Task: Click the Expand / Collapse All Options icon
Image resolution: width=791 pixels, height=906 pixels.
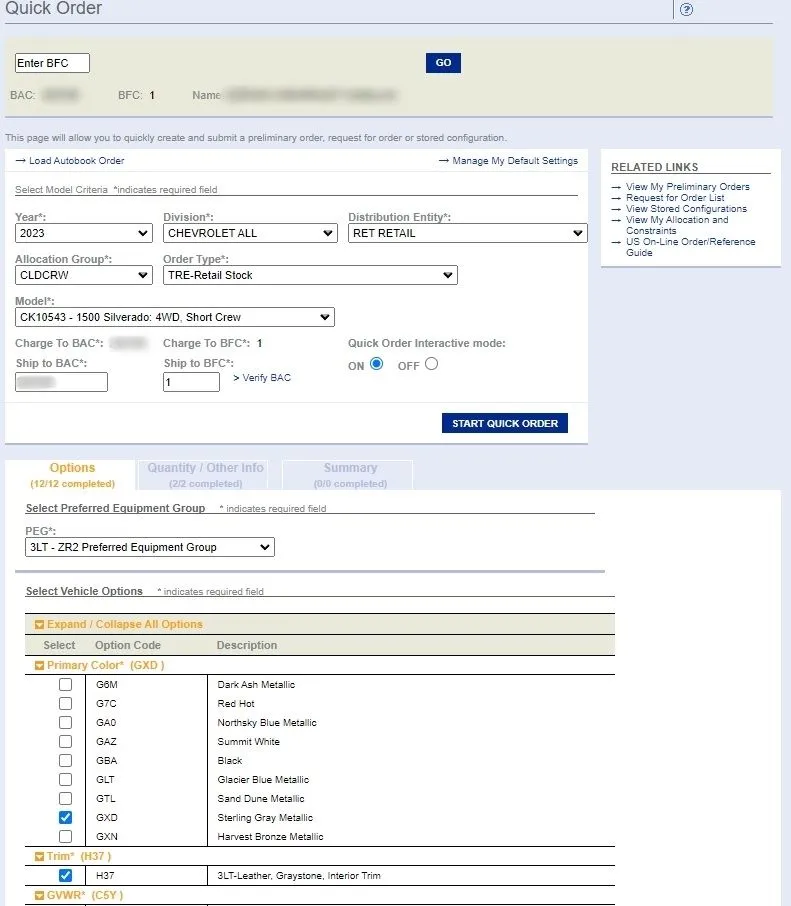Action: [x=39, y=625]
